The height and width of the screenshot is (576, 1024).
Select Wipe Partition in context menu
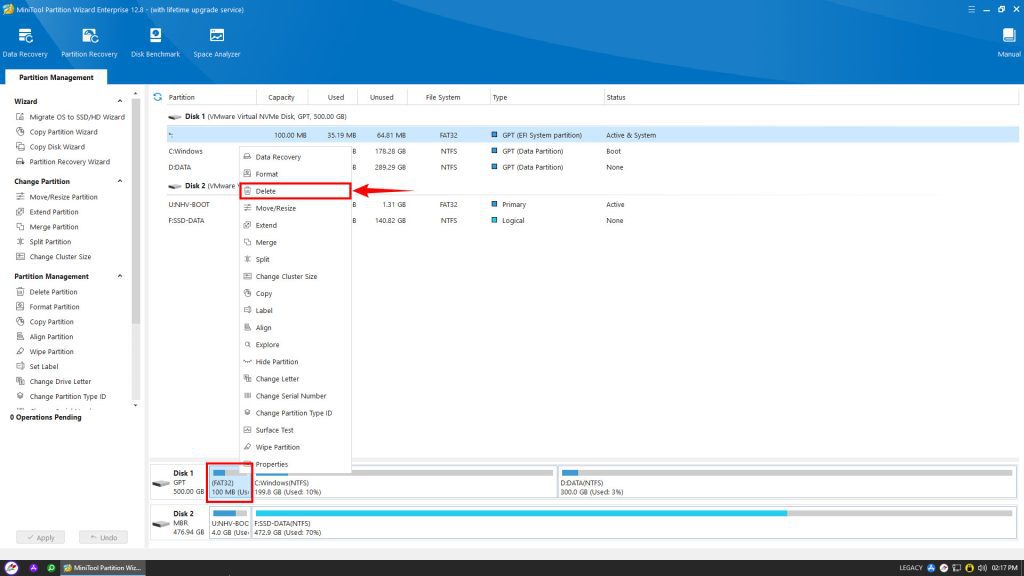coord(295,447)
